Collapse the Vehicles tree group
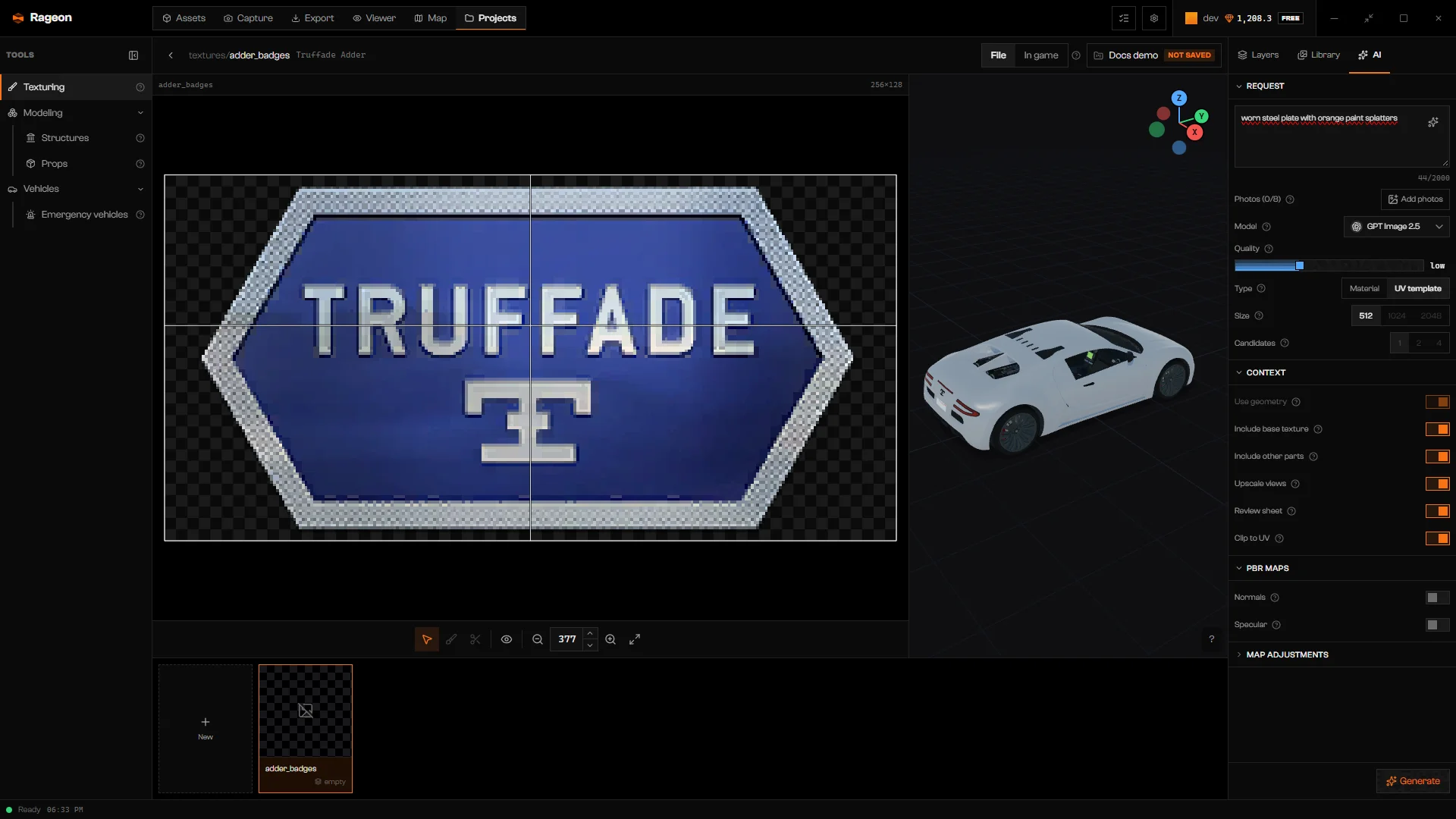The height and width of the screenshot is (819, 1456). (x=140, y=189)
